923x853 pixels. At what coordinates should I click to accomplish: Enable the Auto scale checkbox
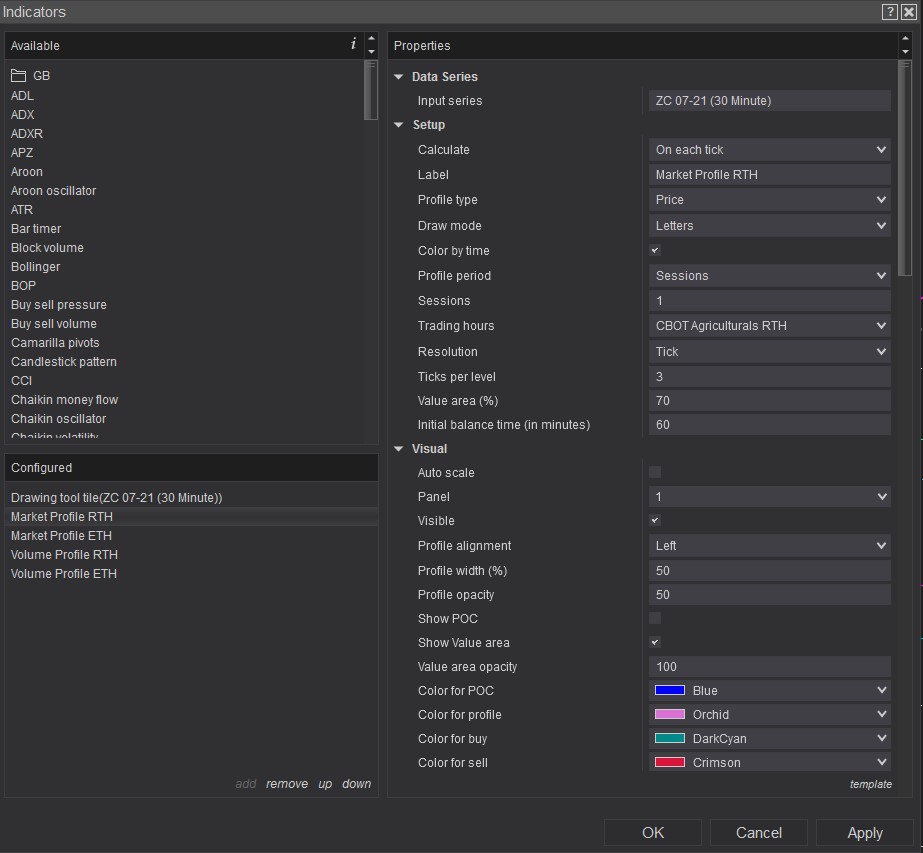pos(655,472)
